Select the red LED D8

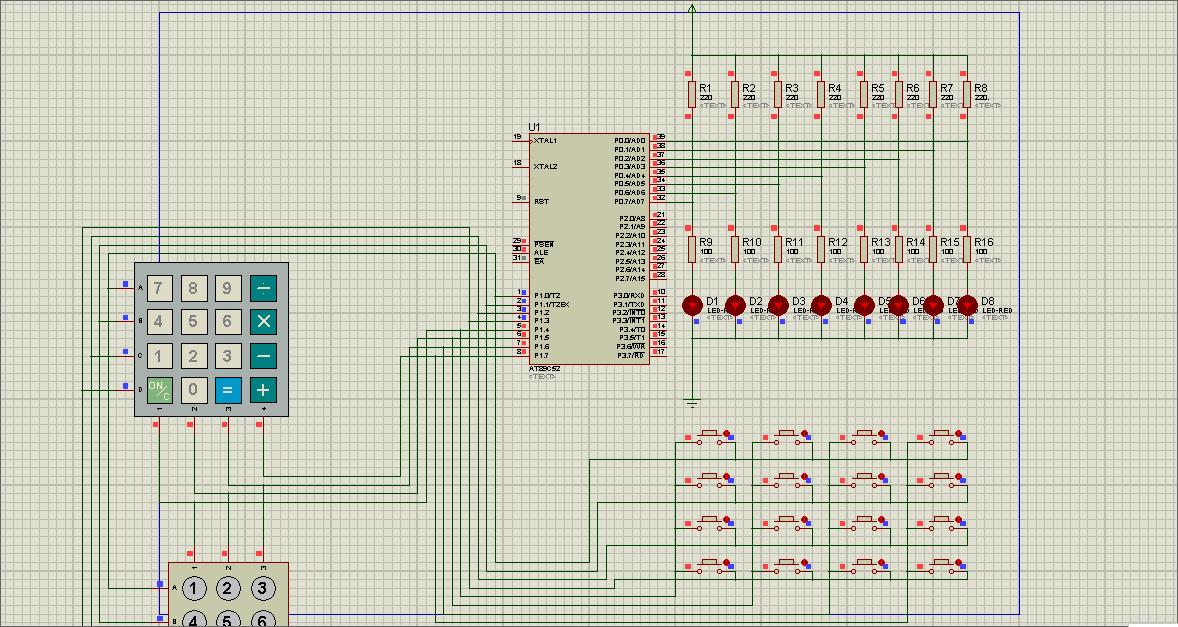967,304
